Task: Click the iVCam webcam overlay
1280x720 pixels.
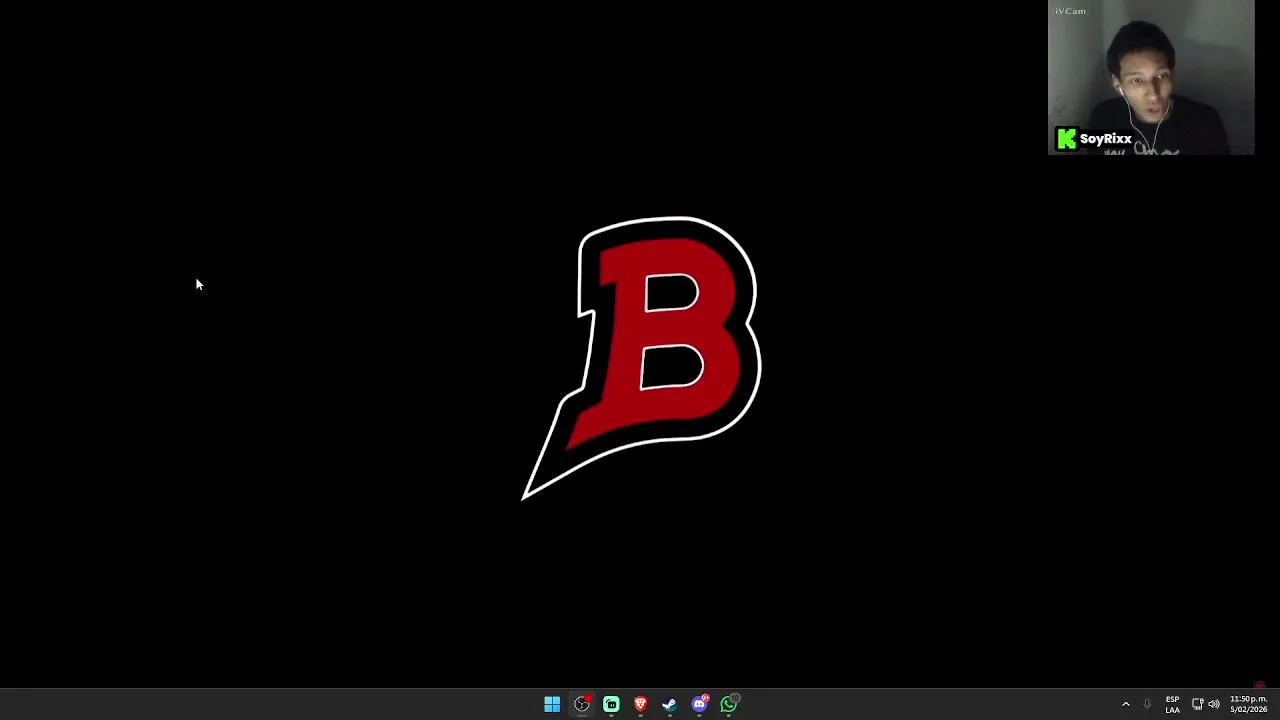Action: [1151, 78]
